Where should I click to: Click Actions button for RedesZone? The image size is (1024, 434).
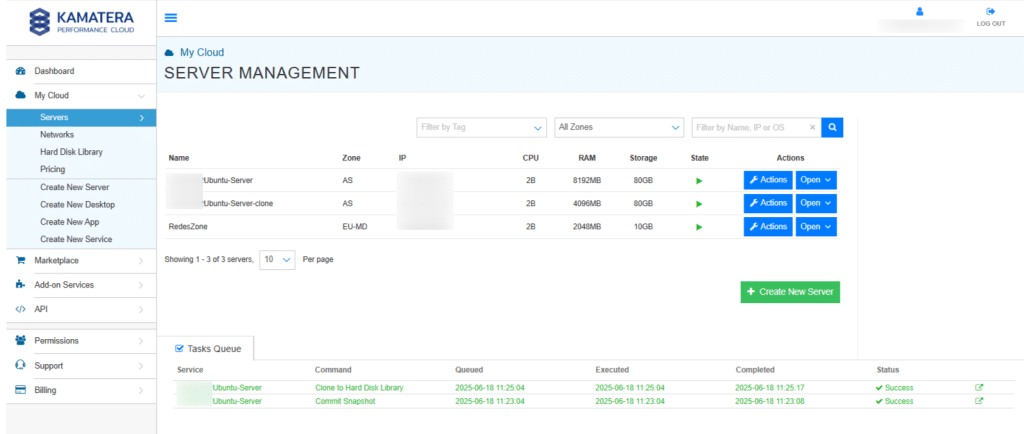(x=768, y=227)
